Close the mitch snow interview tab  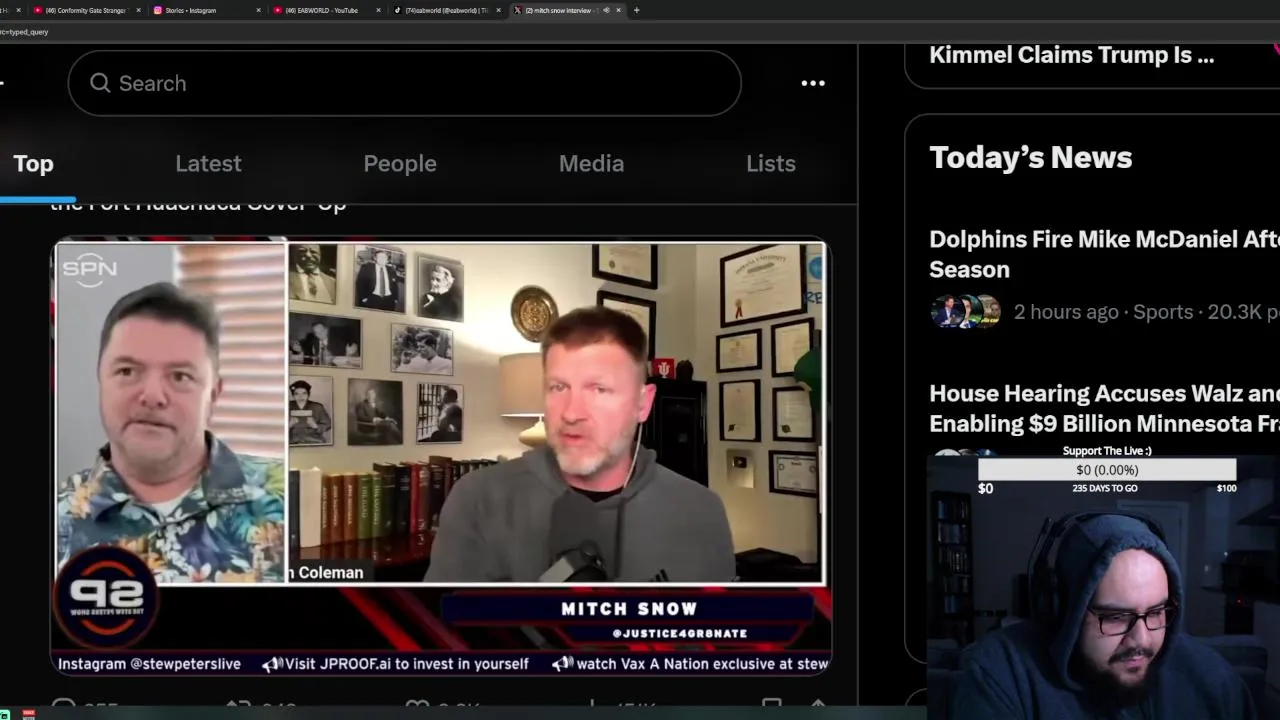pyautogui.click(x=618, y=10)
